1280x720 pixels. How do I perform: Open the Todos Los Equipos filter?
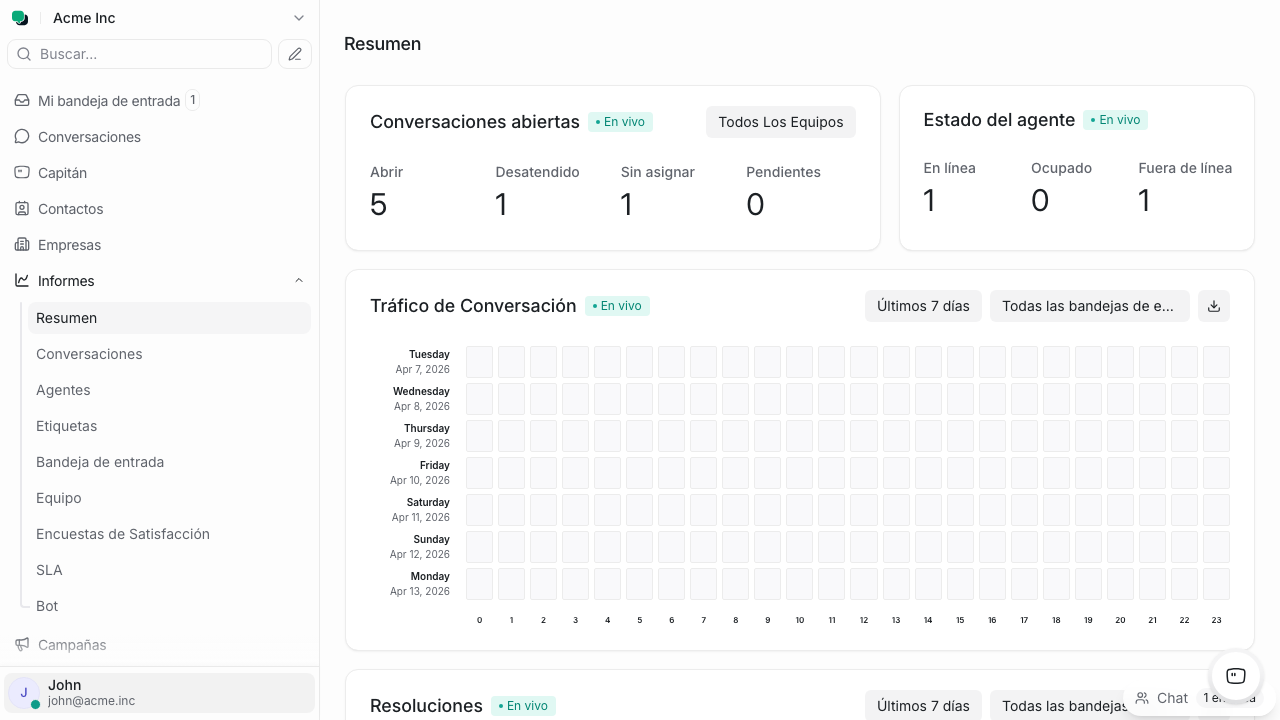pyautogui.click(x=780, y=122)
